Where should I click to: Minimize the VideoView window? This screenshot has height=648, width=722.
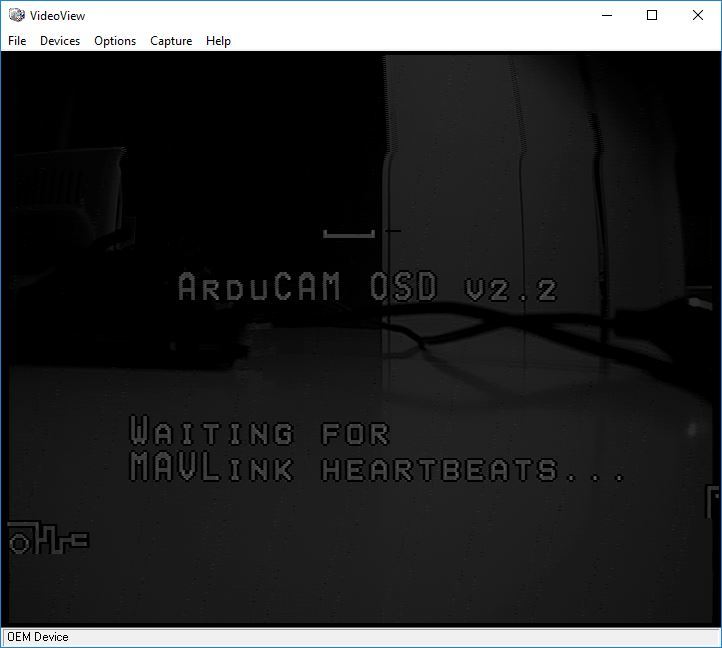coord(607,15)
